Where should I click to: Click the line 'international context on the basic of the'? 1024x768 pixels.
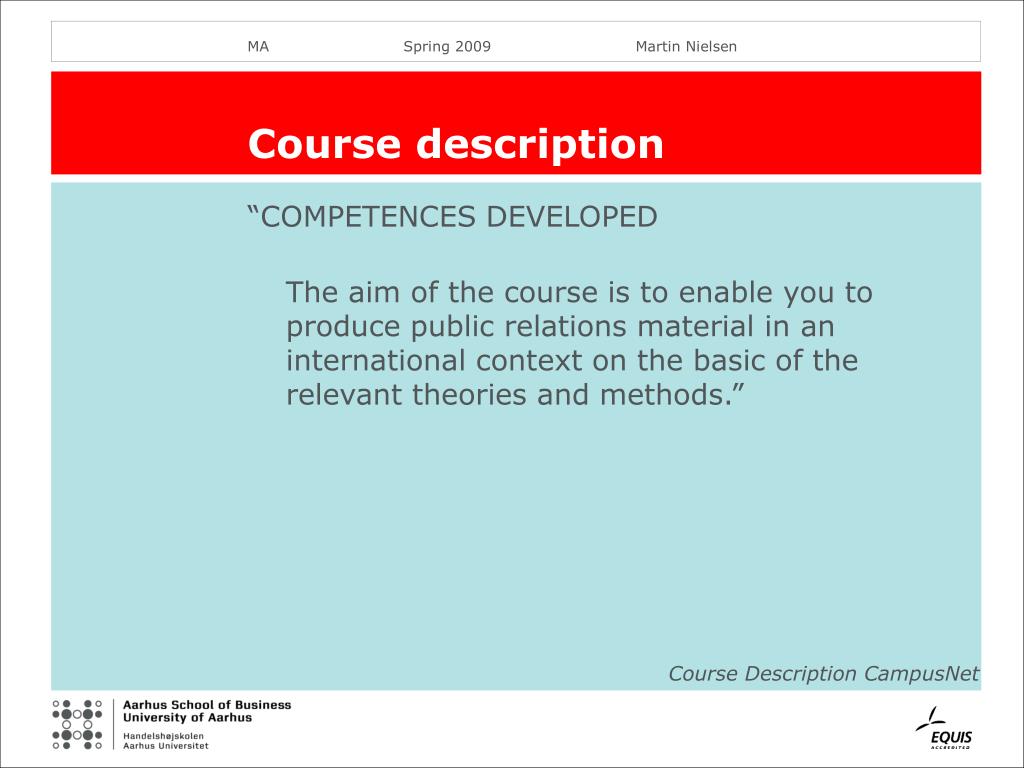pyautogui.click(x=572, y=360)
